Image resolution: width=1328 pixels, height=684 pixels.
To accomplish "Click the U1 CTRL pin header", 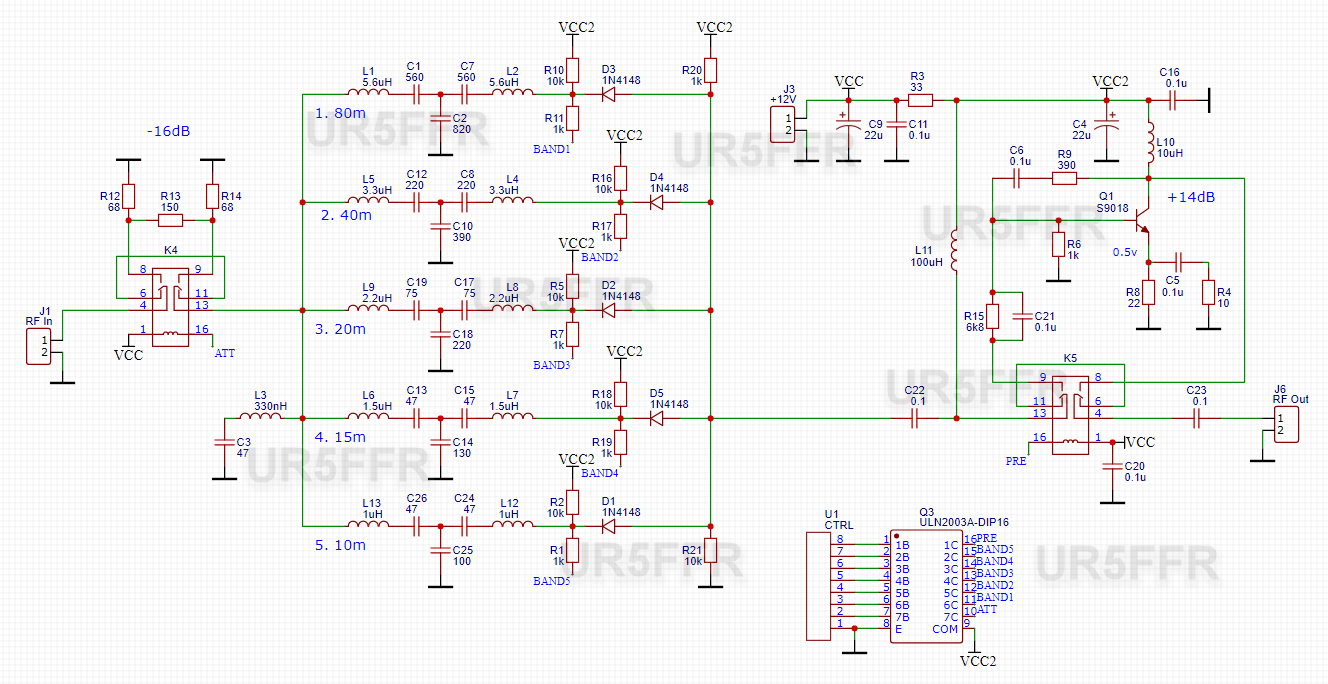I will point(817,585).
